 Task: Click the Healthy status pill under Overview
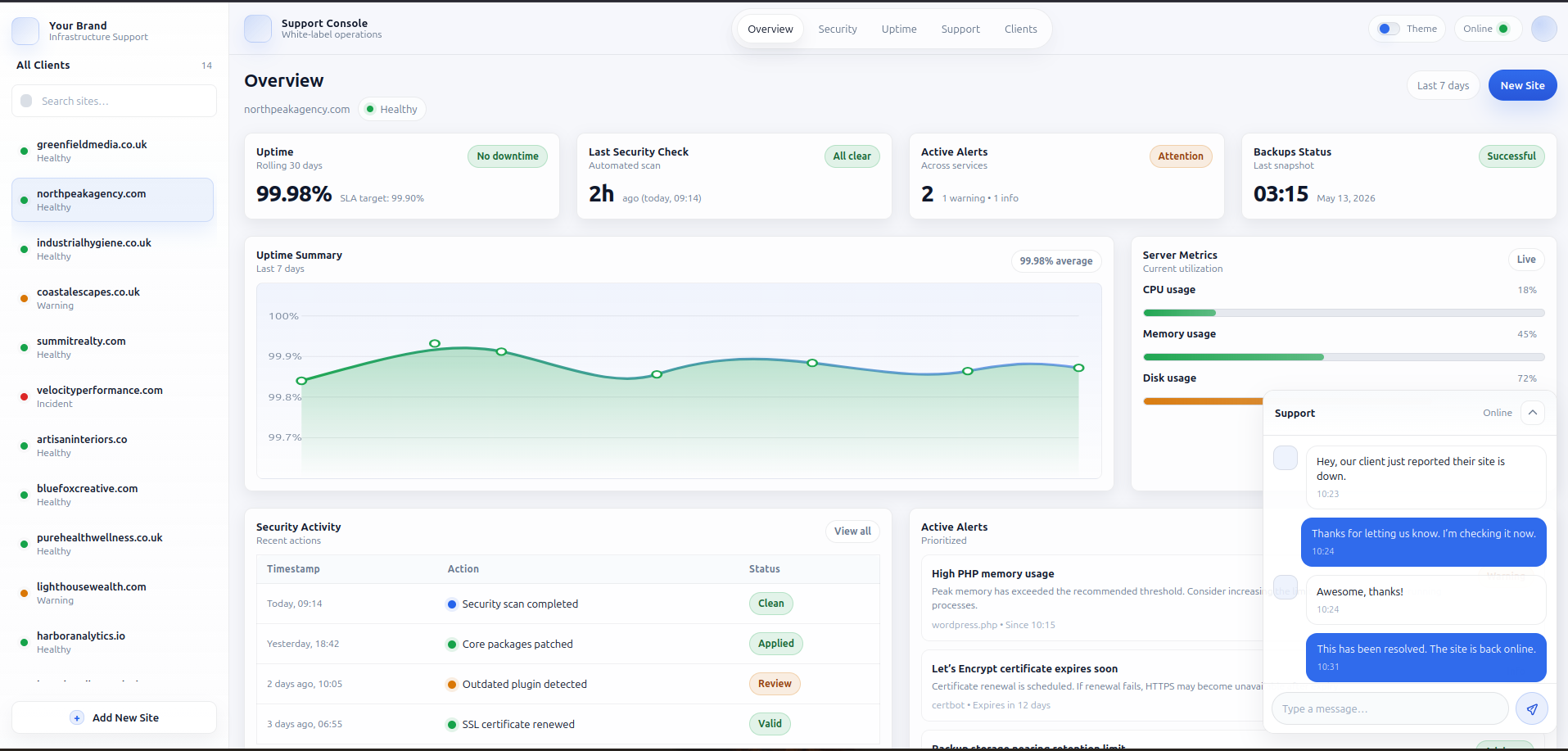point(391,109)
